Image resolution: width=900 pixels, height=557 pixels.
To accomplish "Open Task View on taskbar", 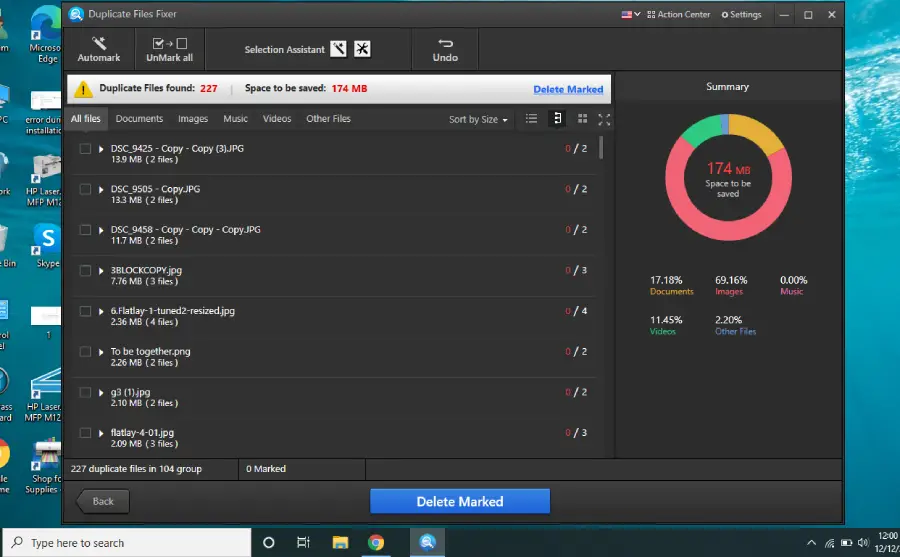I will [303, 542].
